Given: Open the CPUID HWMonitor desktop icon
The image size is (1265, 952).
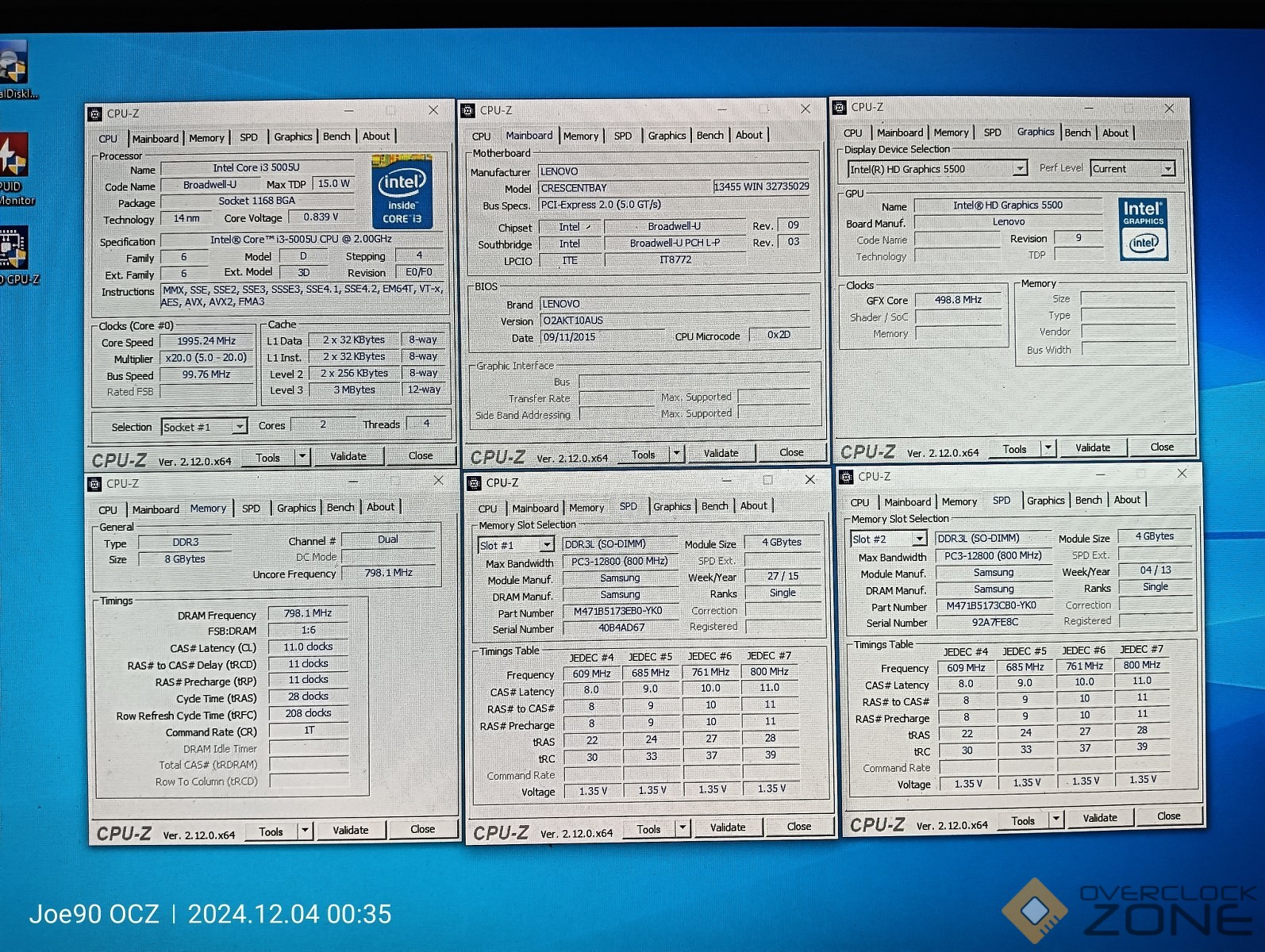Looking at the screenshot, I should coord(13,168).
